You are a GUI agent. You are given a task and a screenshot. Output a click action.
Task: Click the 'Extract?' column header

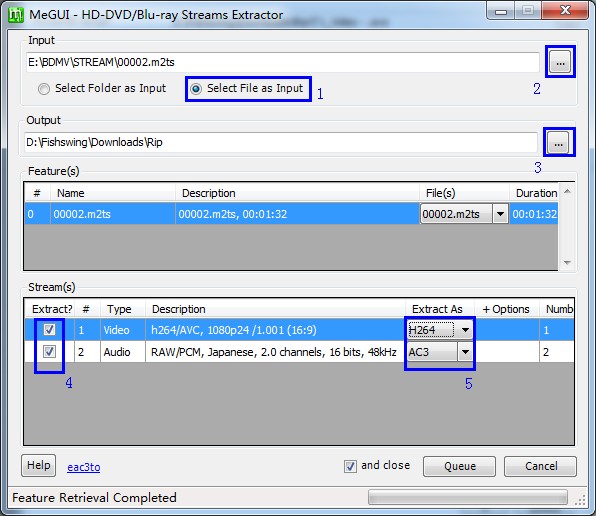coord(50,309)
